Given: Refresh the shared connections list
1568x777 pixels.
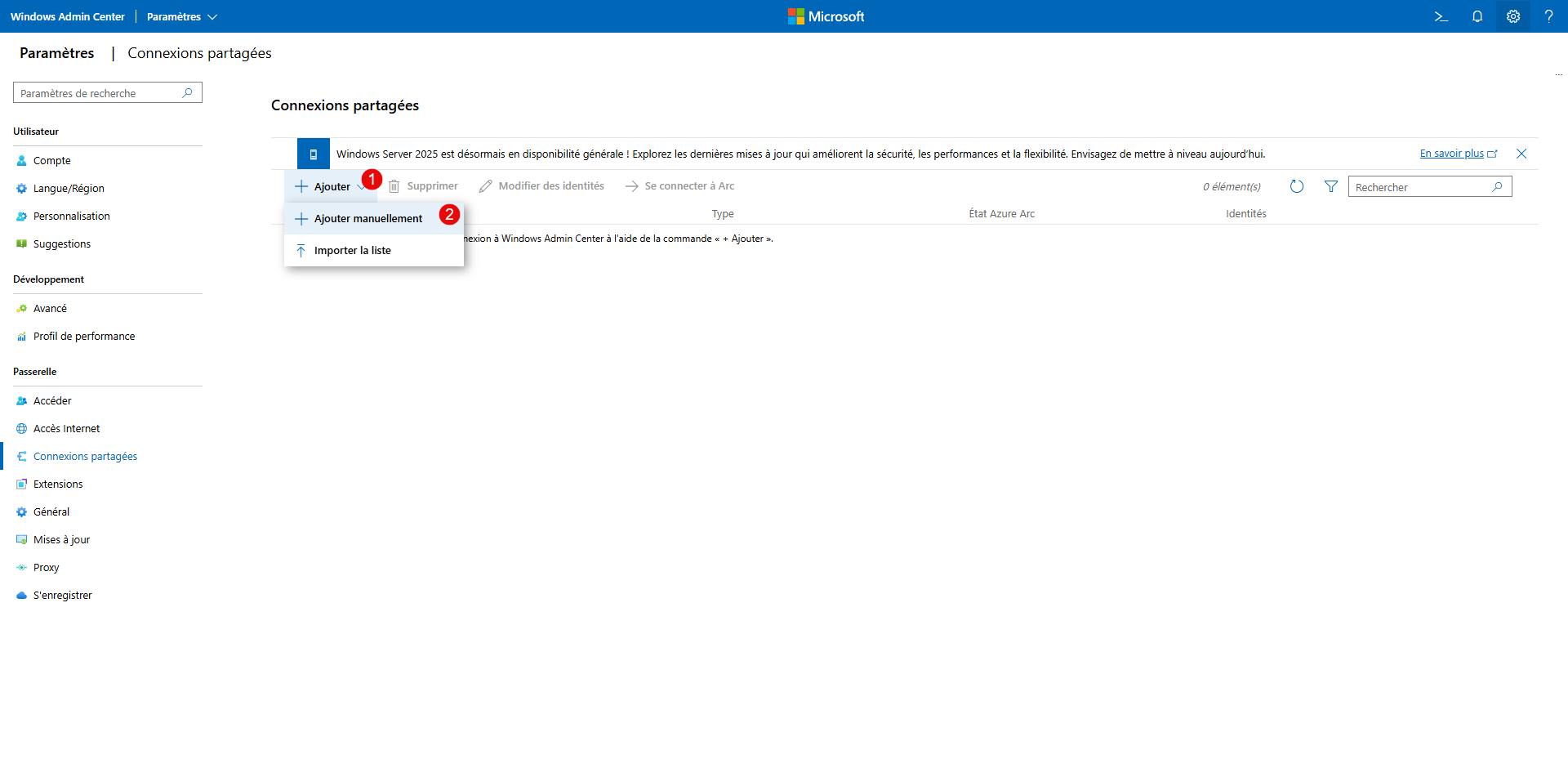Looking at the screenshot, I should 1296,187.
